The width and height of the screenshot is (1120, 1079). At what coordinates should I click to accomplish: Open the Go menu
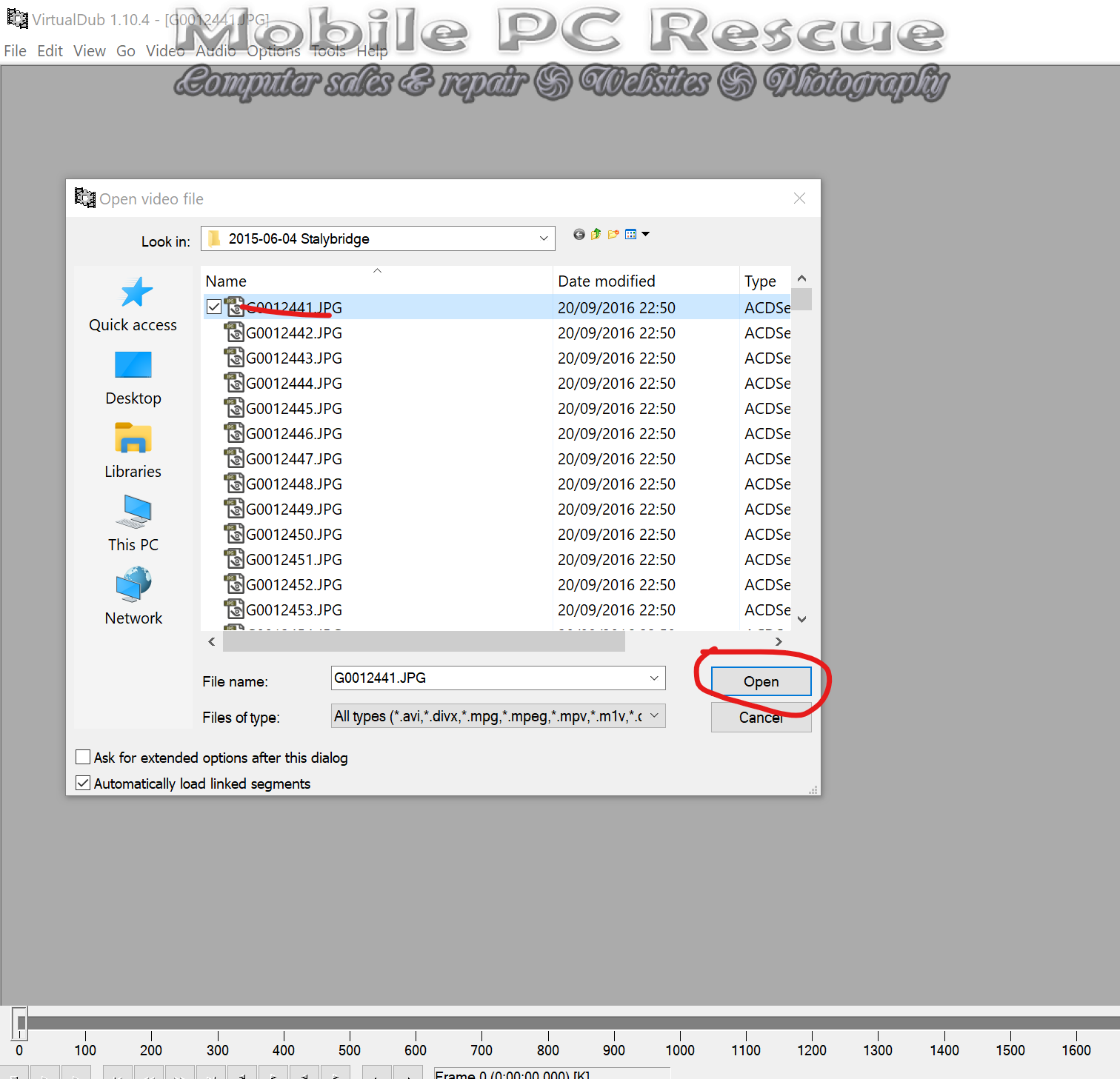(126, 50)
